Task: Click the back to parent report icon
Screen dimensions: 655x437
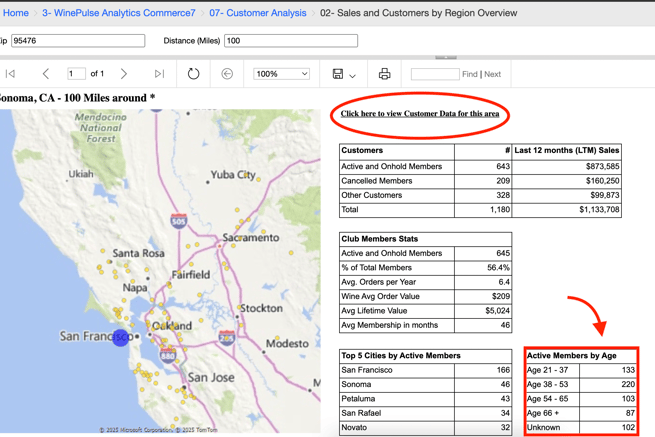Action: click(x=227, y=74)
